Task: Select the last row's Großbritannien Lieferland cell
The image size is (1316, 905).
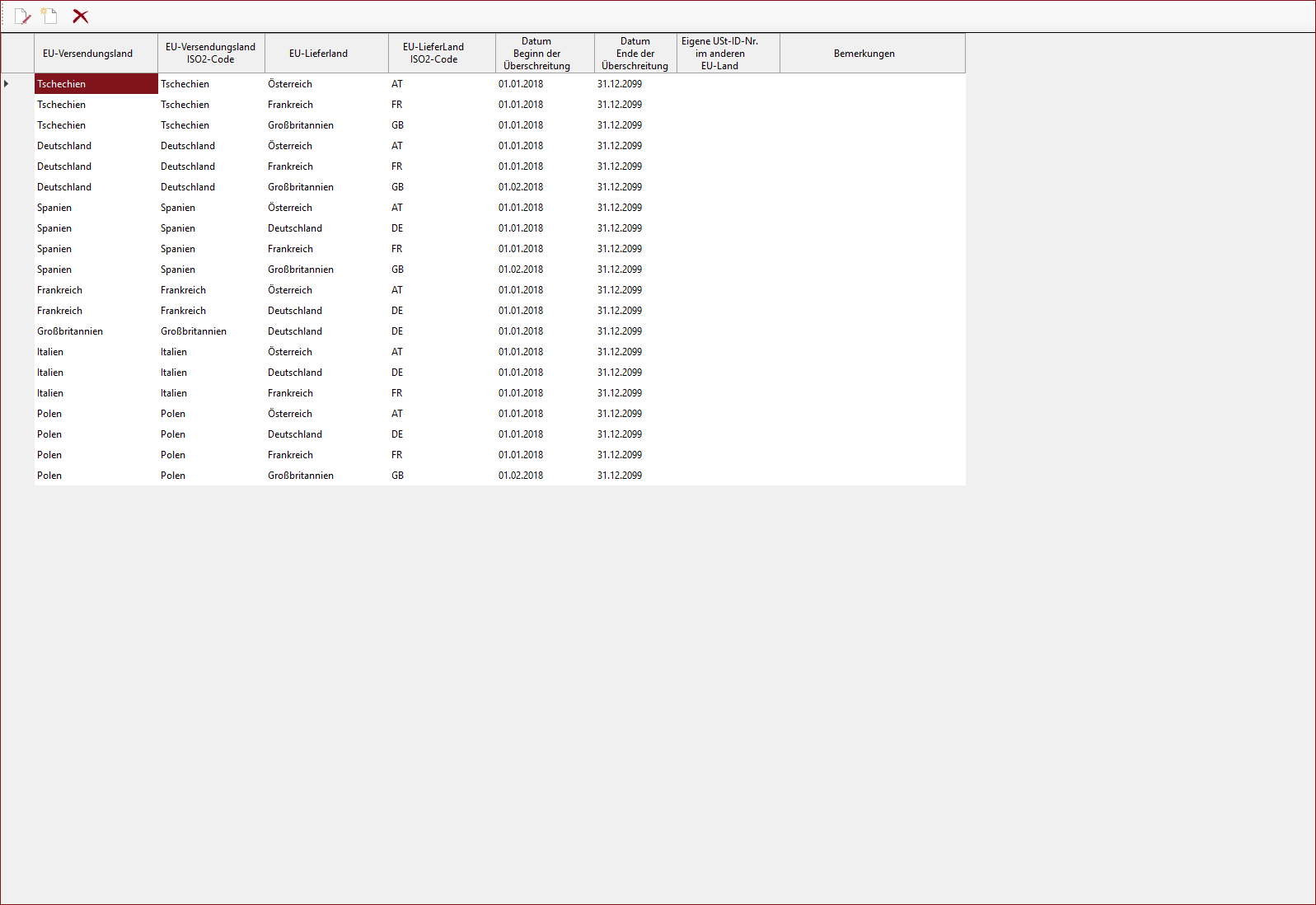Action: (x=301, y=476)
